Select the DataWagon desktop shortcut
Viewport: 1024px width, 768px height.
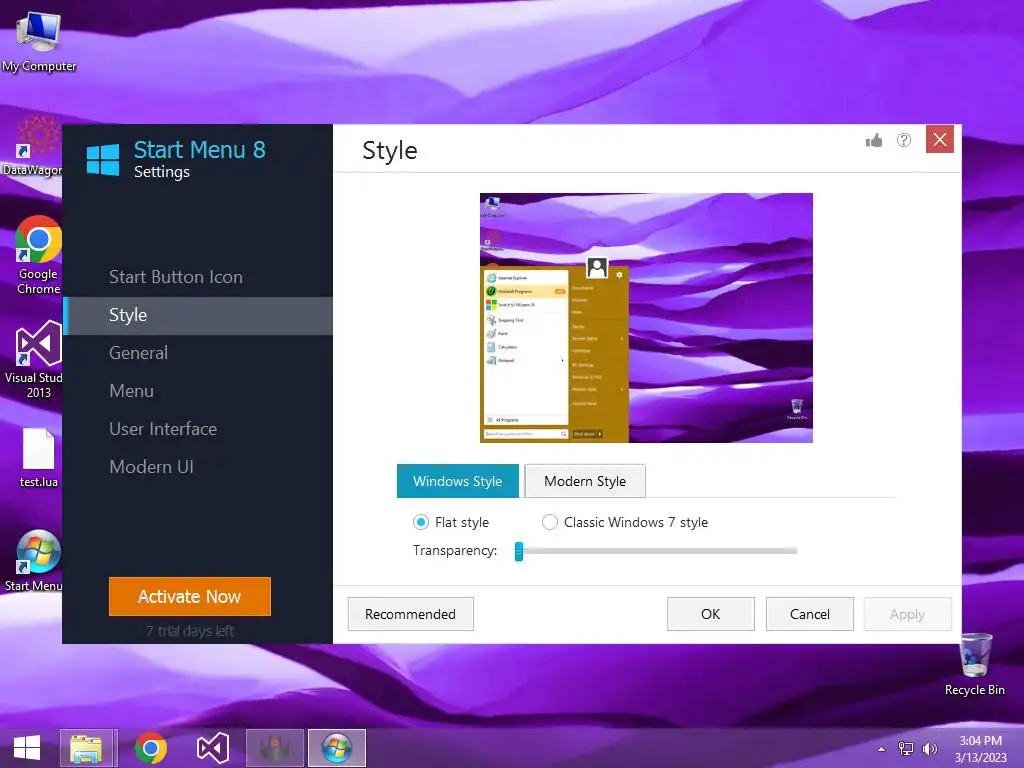coord(31,147)
